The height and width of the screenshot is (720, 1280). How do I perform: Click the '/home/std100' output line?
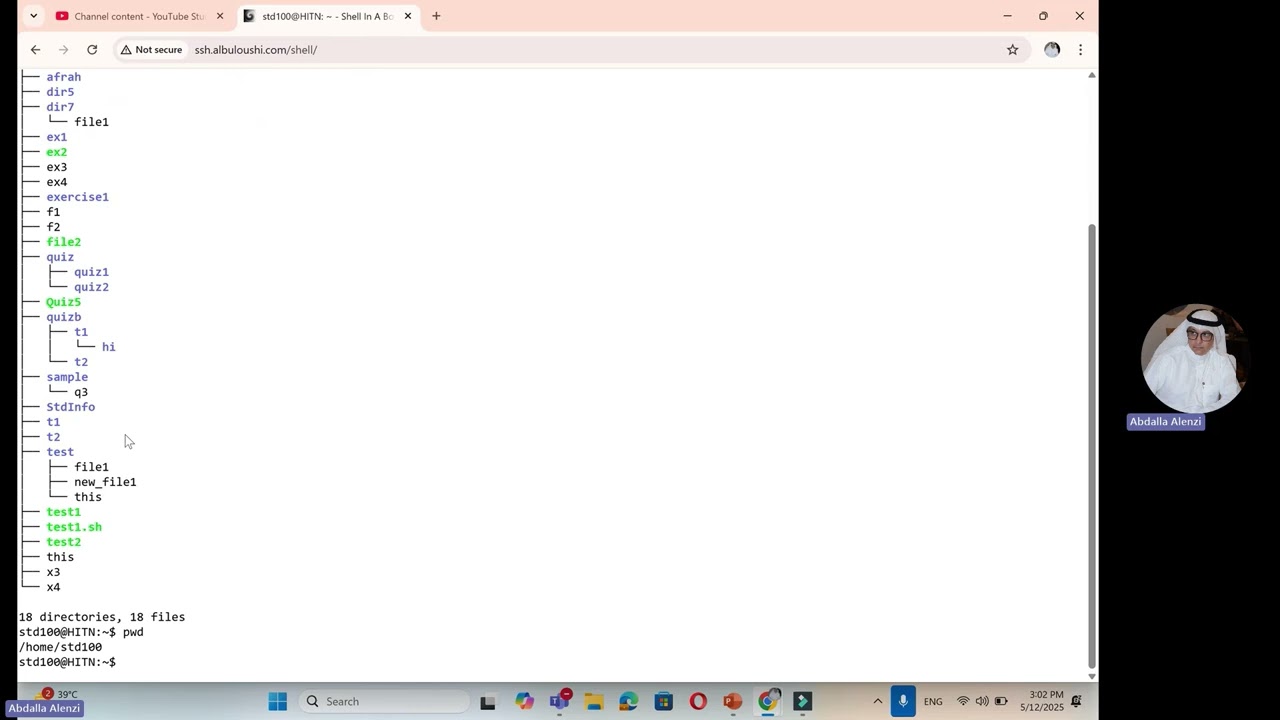pos(60,647)
